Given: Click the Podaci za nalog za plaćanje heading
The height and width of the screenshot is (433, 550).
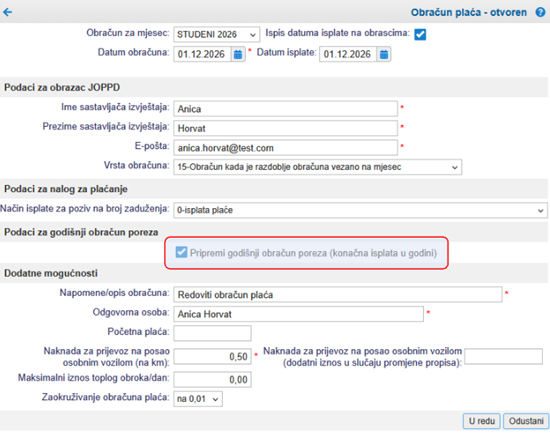Looking at the screenshot, I should pyautogui.click(x=66, y=189).
